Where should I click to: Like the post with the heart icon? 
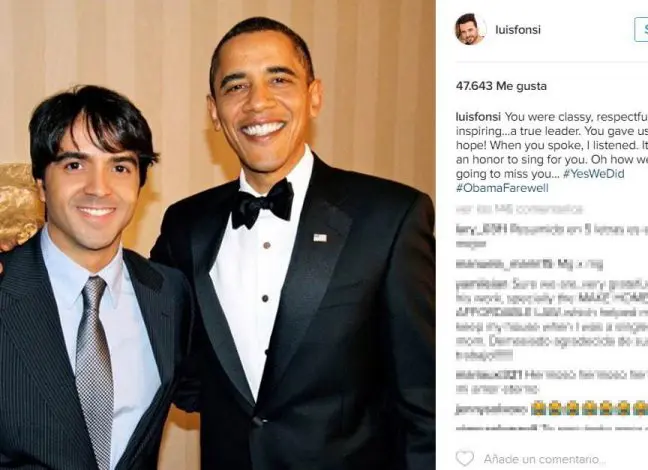pos(465,458)
